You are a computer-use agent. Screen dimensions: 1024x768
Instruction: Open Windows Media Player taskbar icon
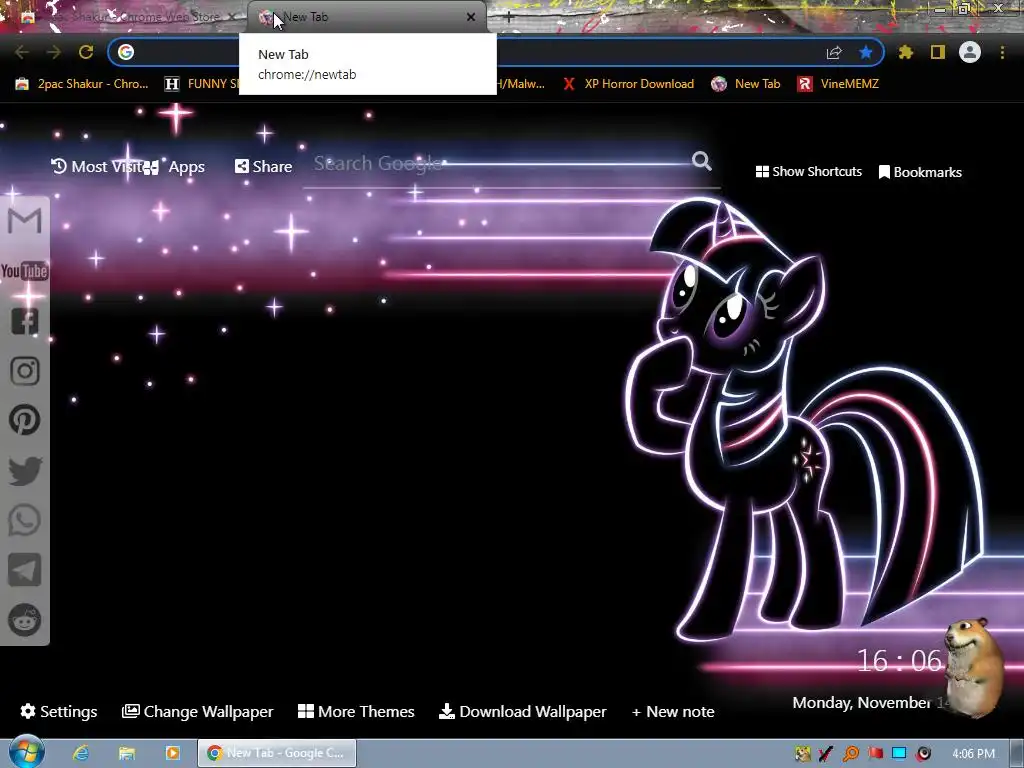coord(172,753)
